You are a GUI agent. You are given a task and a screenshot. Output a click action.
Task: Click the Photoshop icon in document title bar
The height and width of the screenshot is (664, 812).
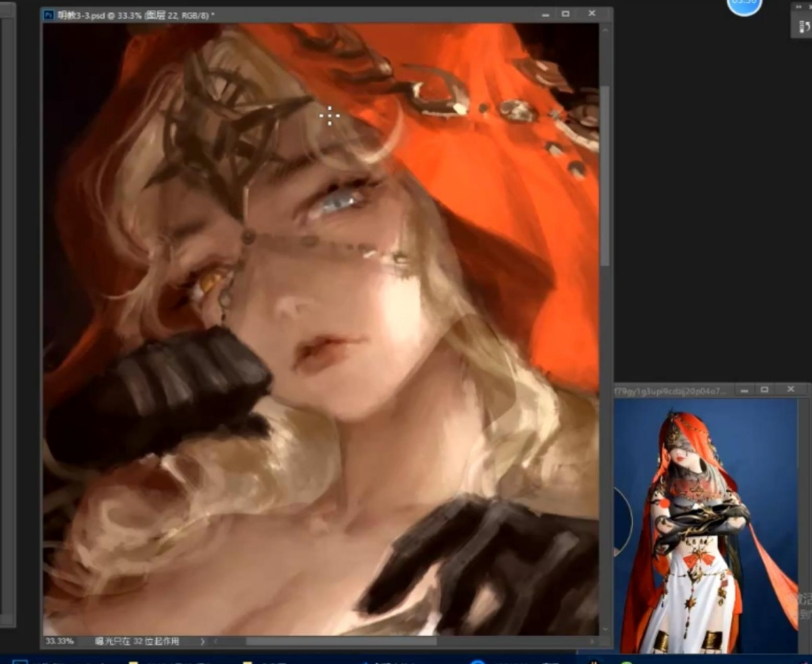click(x=49, y=15)
